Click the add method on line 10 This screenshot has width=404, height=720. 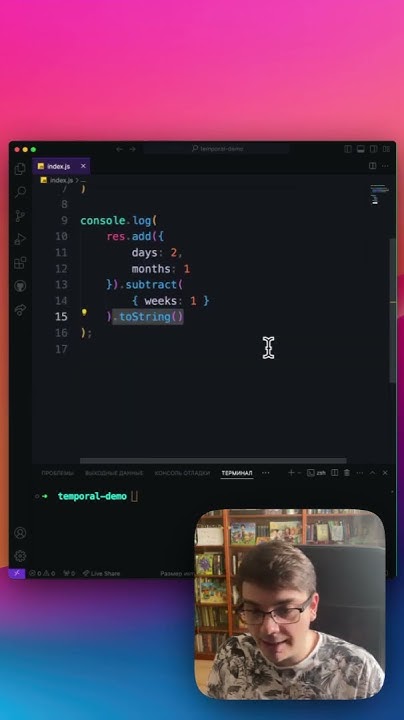[x=141, y=236]
